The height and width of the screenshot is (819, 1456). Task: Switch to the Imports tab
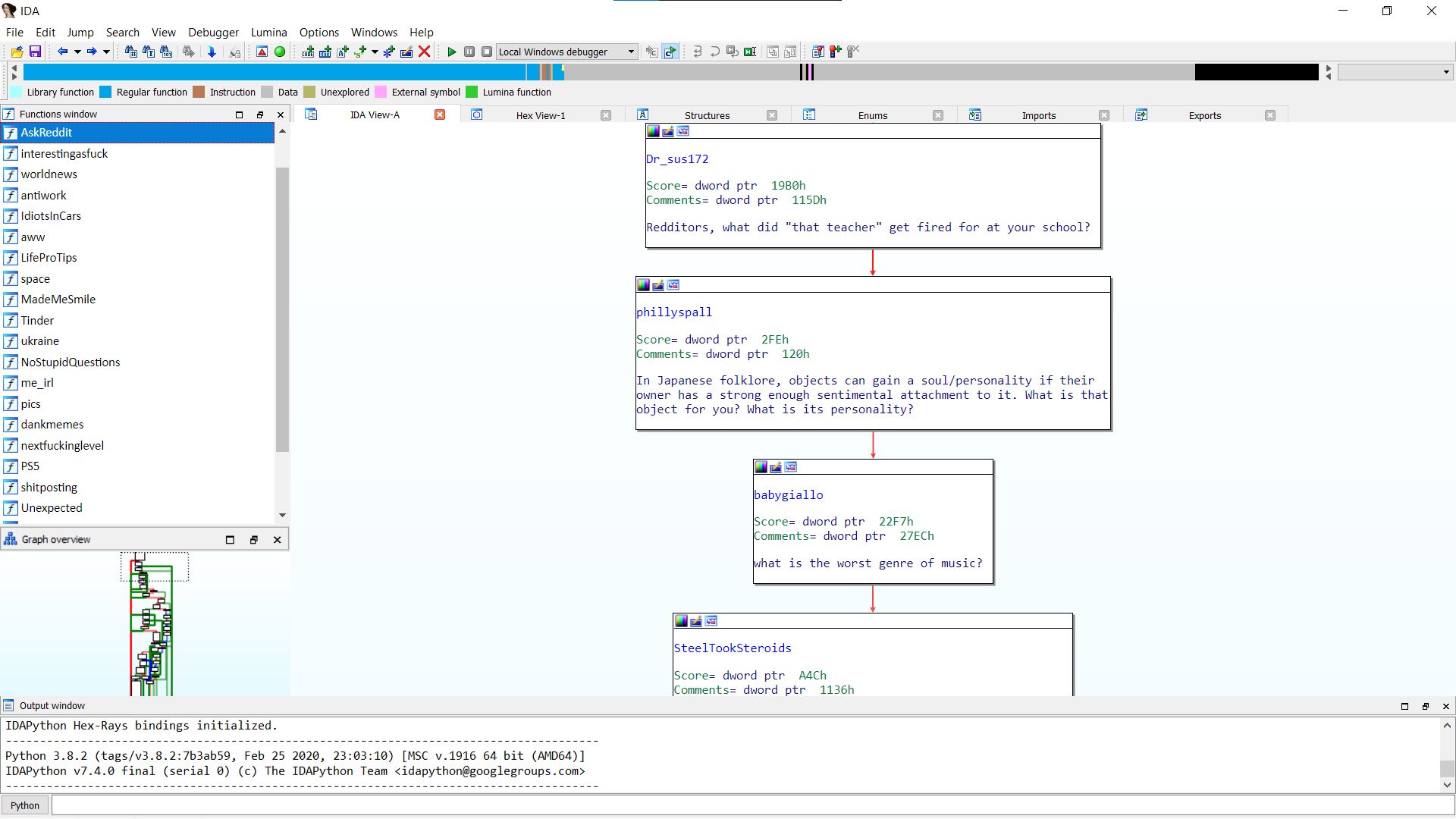click(x=1039, y=115)
